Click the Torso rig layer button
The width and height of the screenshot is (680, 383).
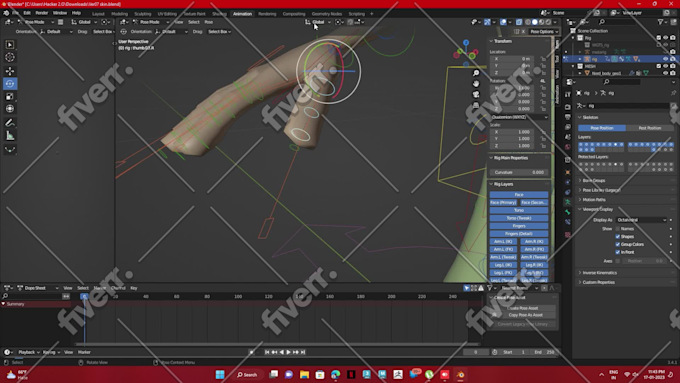coord(519,210)
